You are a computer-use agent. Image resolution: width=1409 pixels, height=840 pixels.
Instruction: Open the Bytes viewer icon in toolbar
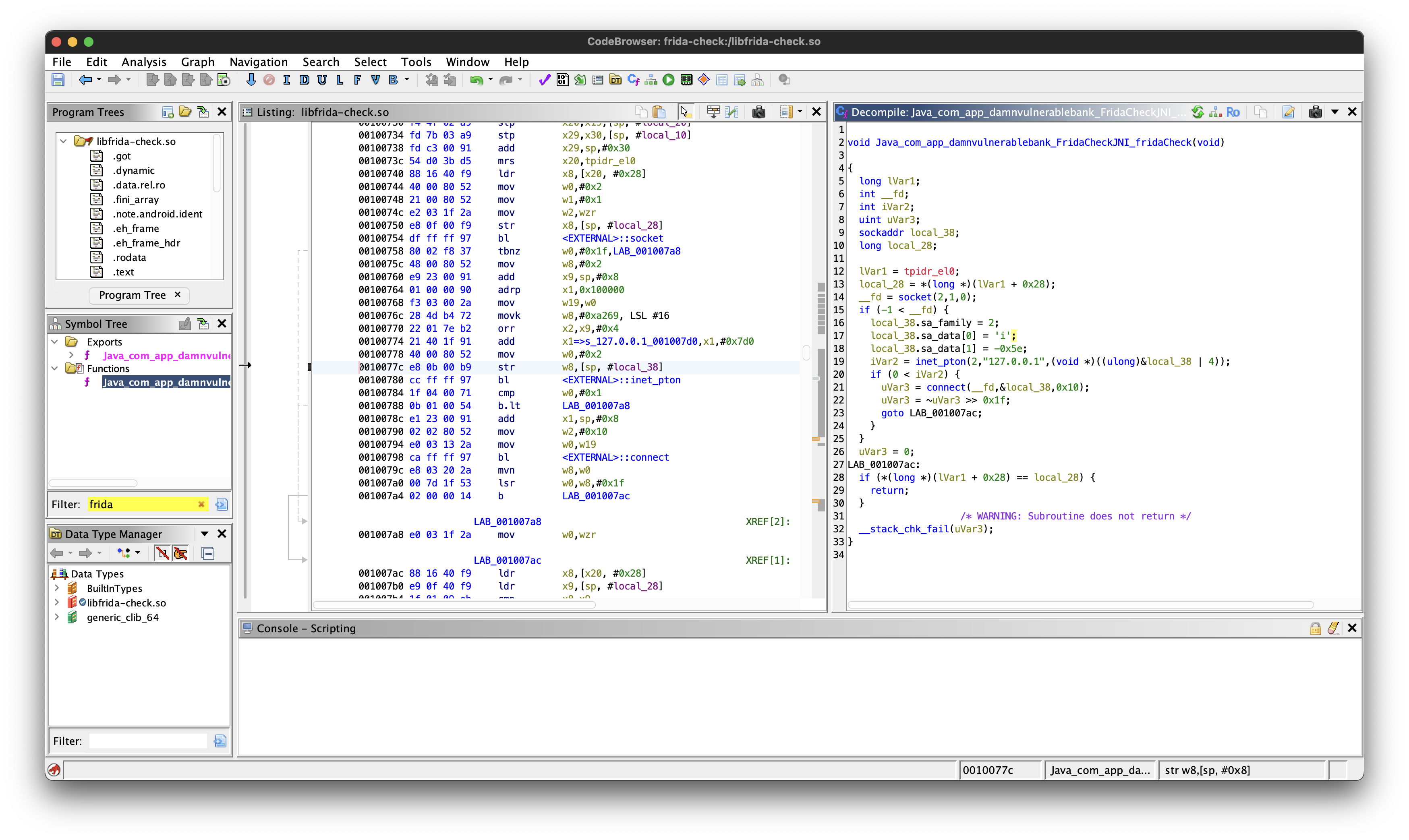click(562, 80)
